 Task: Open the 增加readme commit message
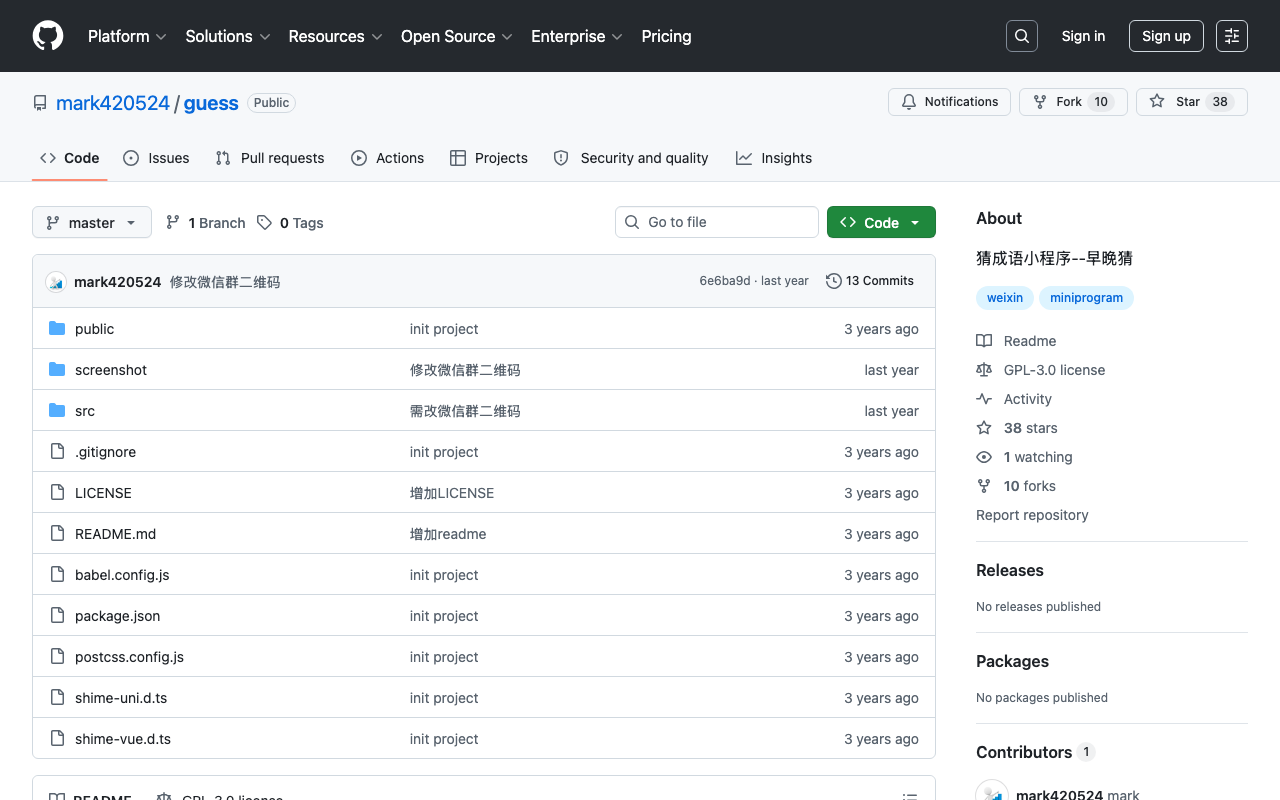(448, 534)
